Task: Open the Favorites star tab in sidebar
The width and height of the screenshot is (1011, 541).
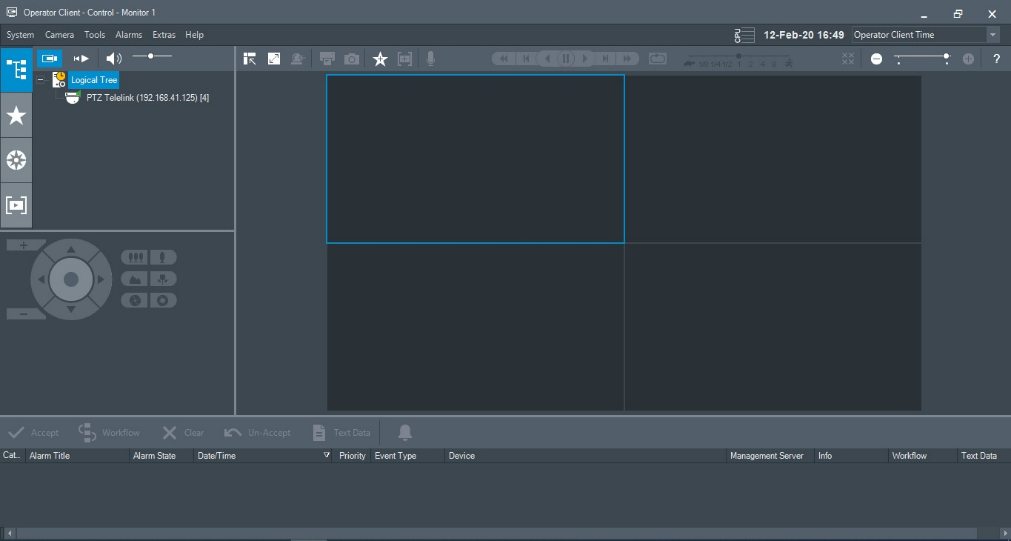Action: [x=17, y=116]
